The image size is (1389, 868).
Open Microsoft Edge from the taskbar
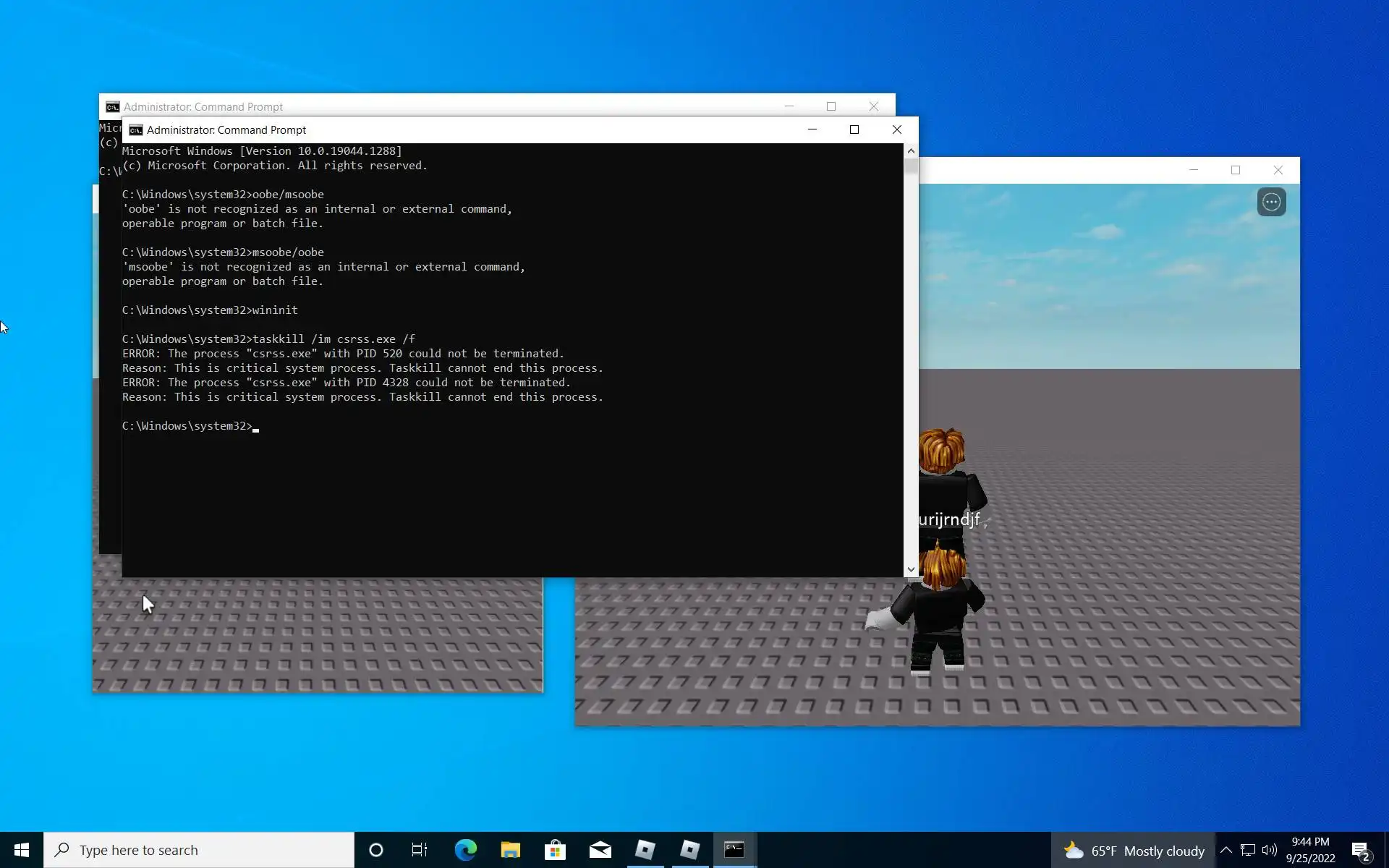click(465, 850)
